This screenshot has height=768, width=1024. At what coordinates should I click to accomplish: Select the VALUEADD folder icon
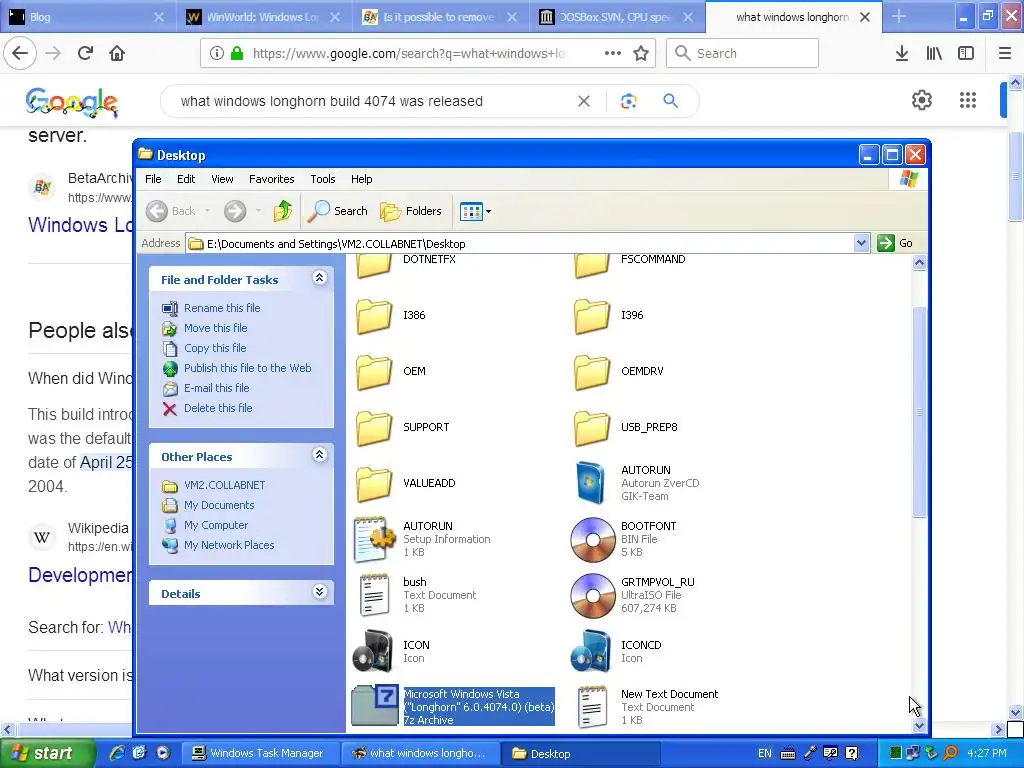click(x=374, y=484)
